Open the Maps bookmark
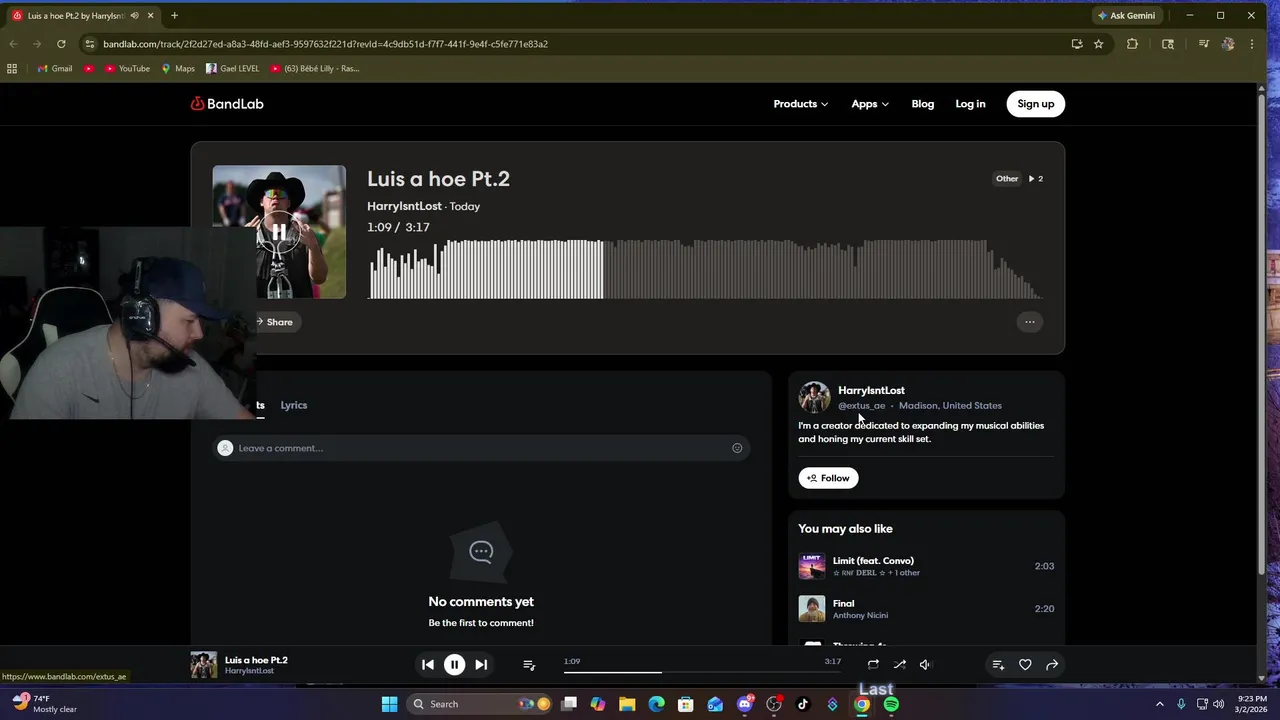1280x720 pixels. (178, 69)
